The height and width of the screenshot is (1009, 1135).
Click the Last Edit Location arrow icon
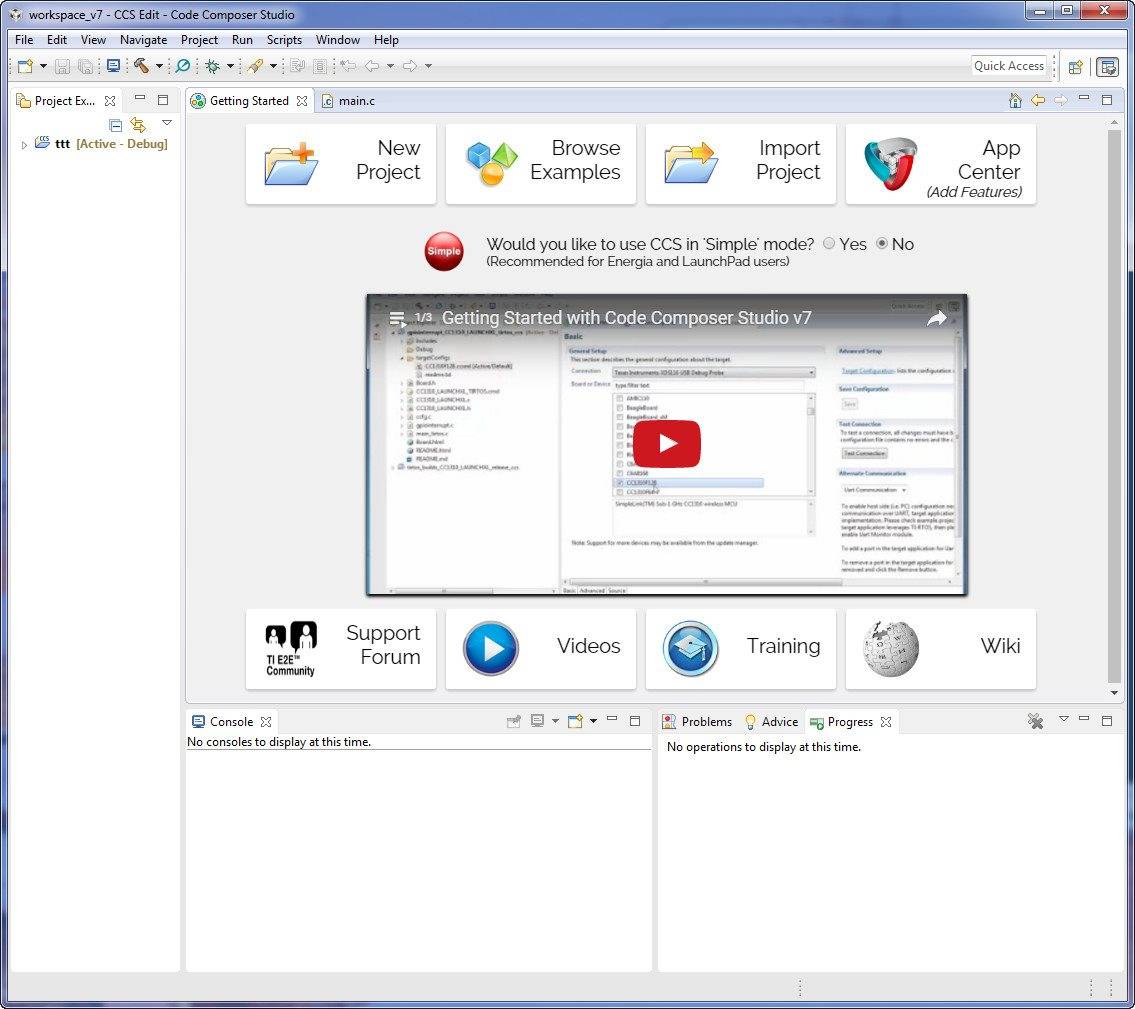(x=348, y=66)
